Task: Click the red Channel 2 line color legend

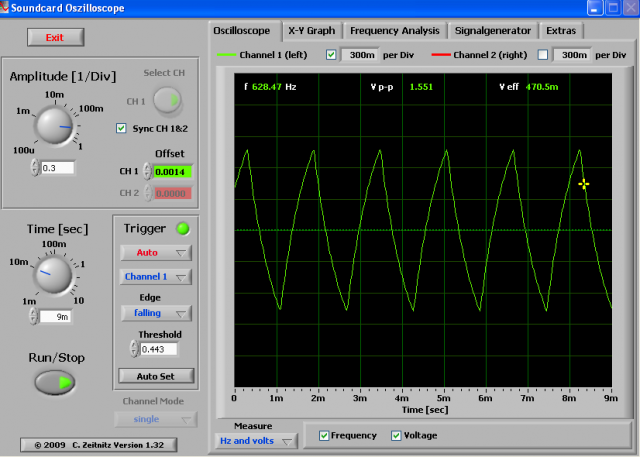Action: tap(441, 55)
